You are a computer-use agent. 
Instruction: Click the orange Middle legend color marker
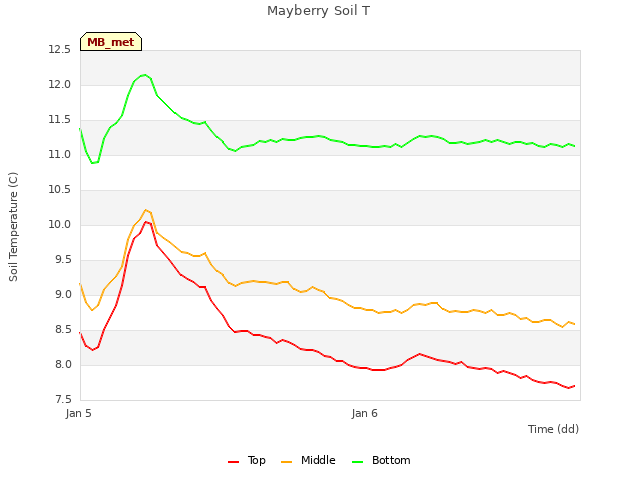tap(287, 462)
